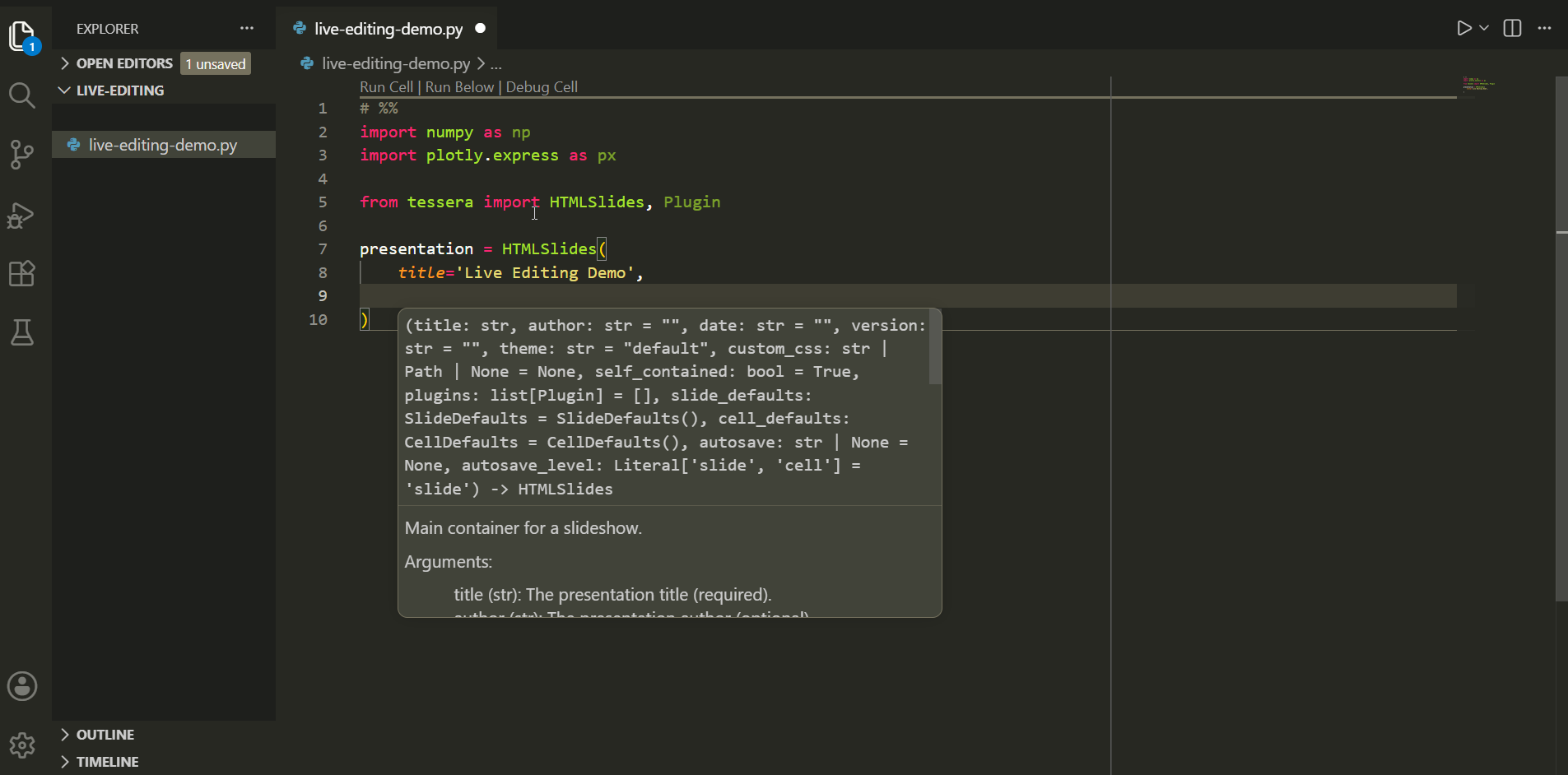
Task: Open the Search view
Action: [22, 95]
